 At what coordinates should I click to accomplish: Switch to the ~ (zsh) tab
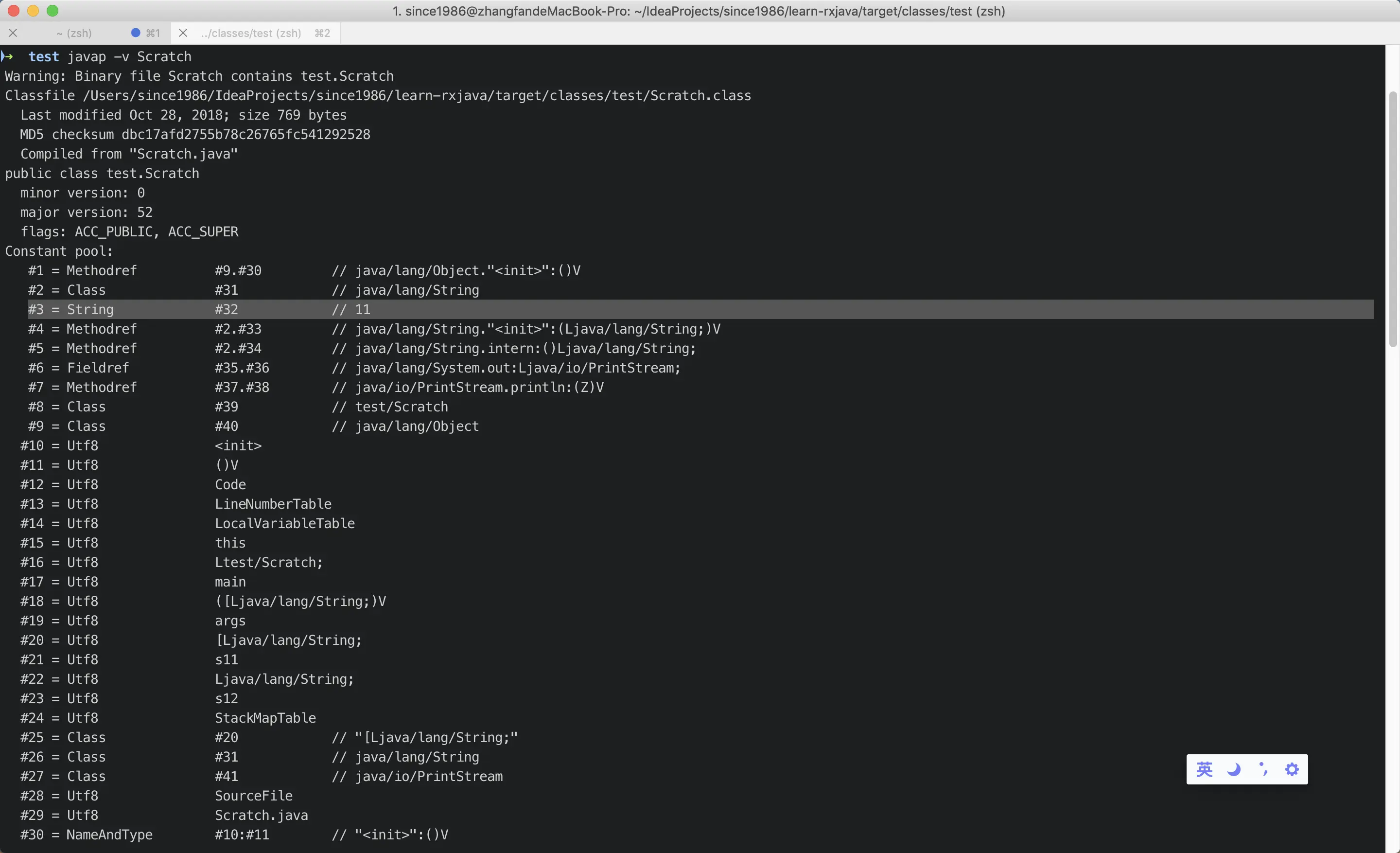[x=74, y=33]
